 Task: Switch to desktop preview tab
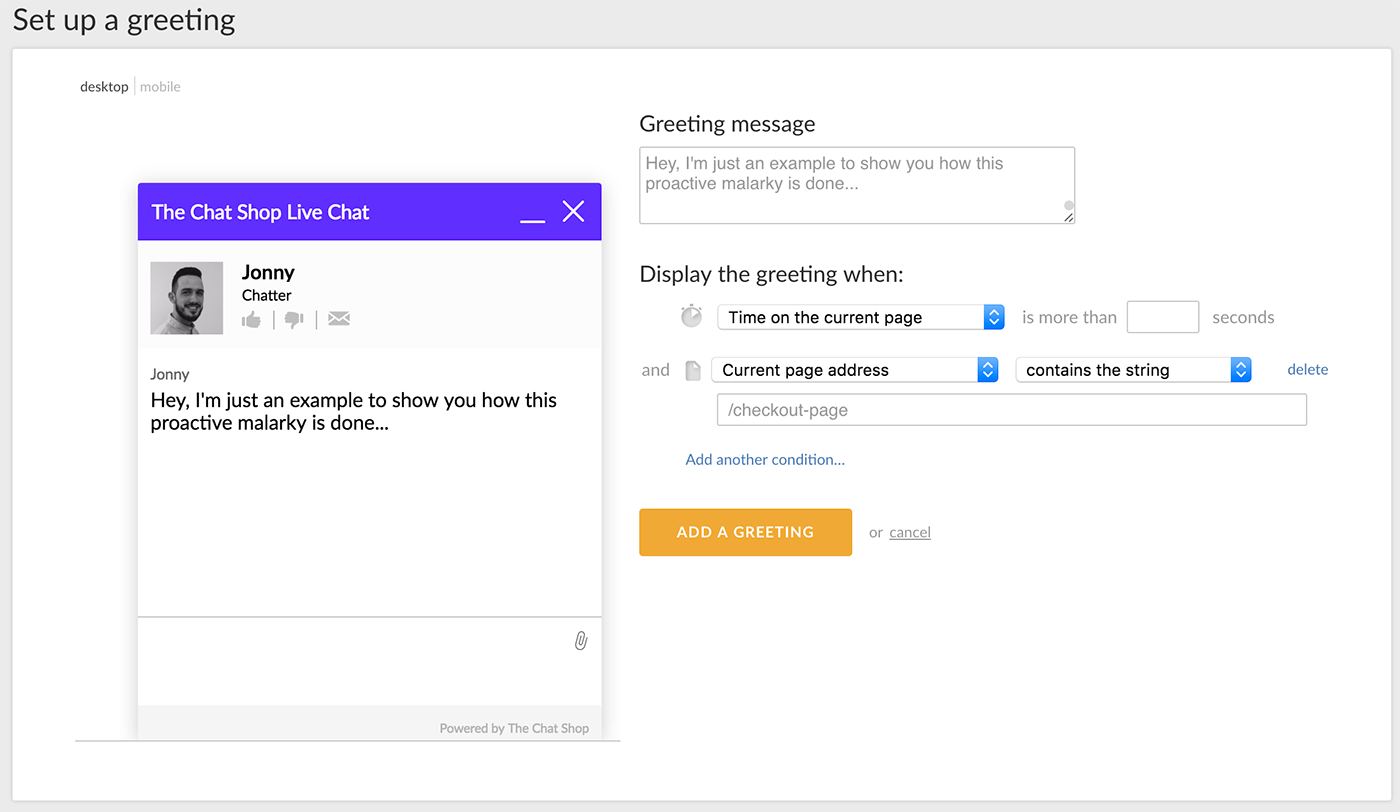(104, 87)
